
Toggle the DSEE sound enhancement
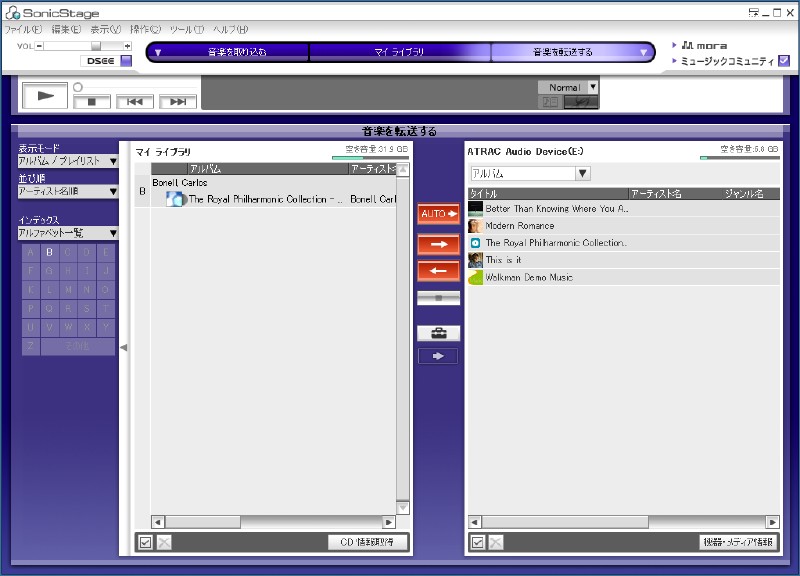pyautogui.click(x=126, y=61)
